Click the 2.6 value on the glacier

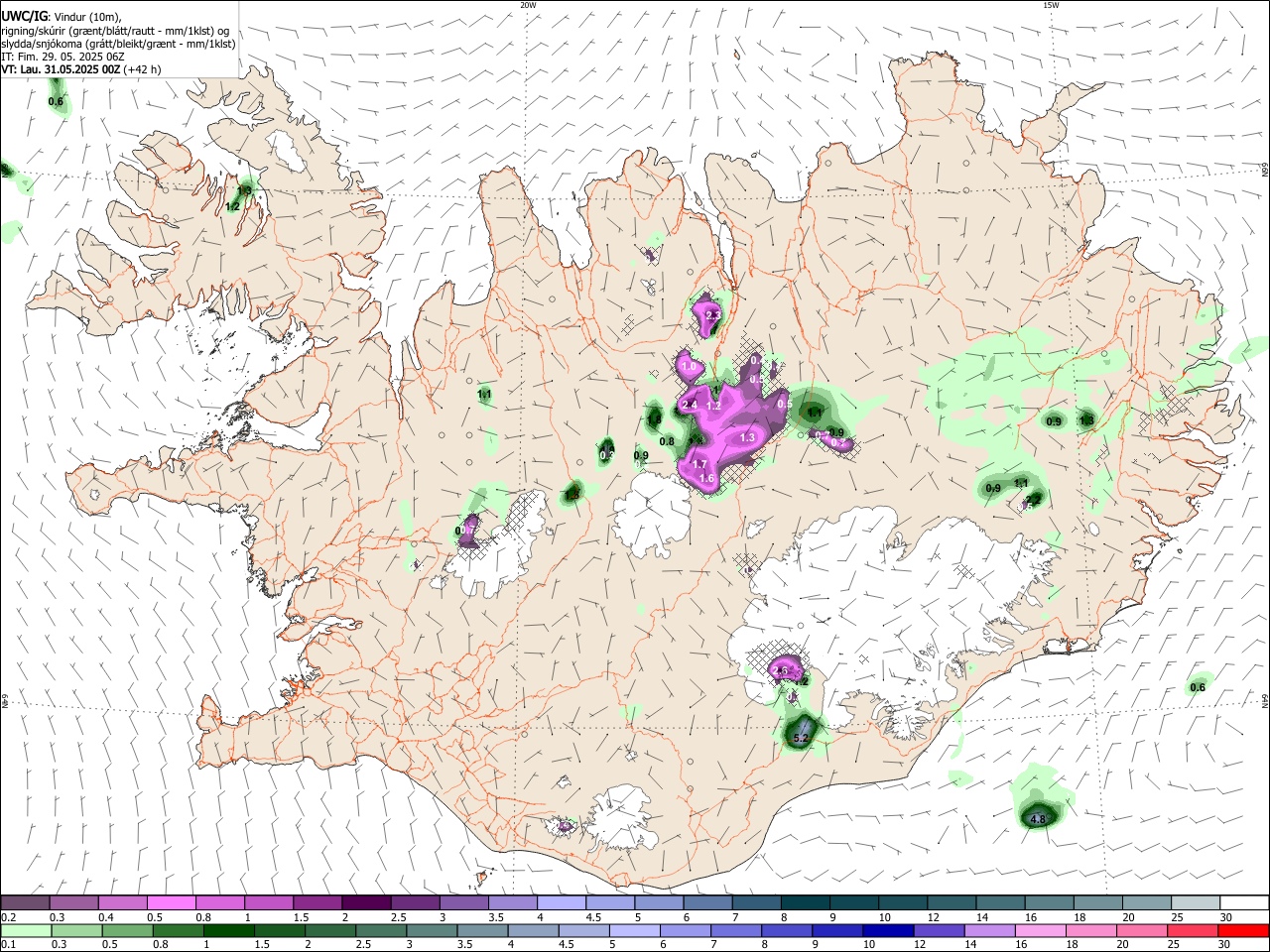pos(779,671)
